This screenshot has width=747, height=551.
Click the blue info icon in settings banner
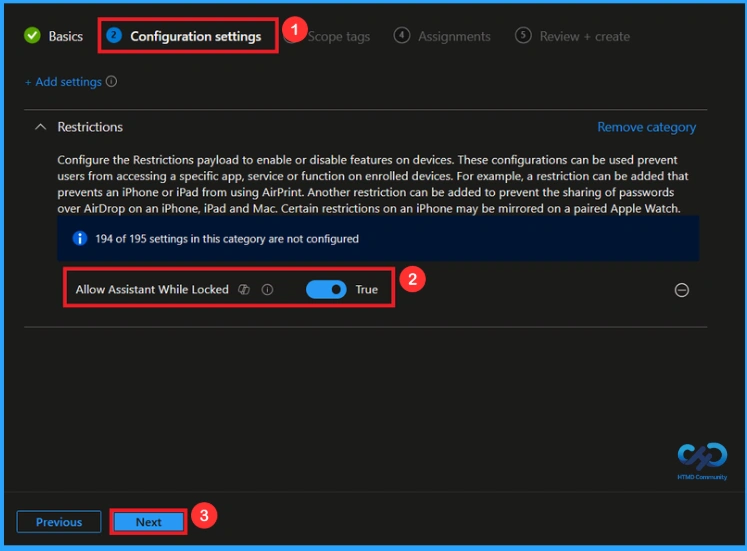click(x=80, y=238)
